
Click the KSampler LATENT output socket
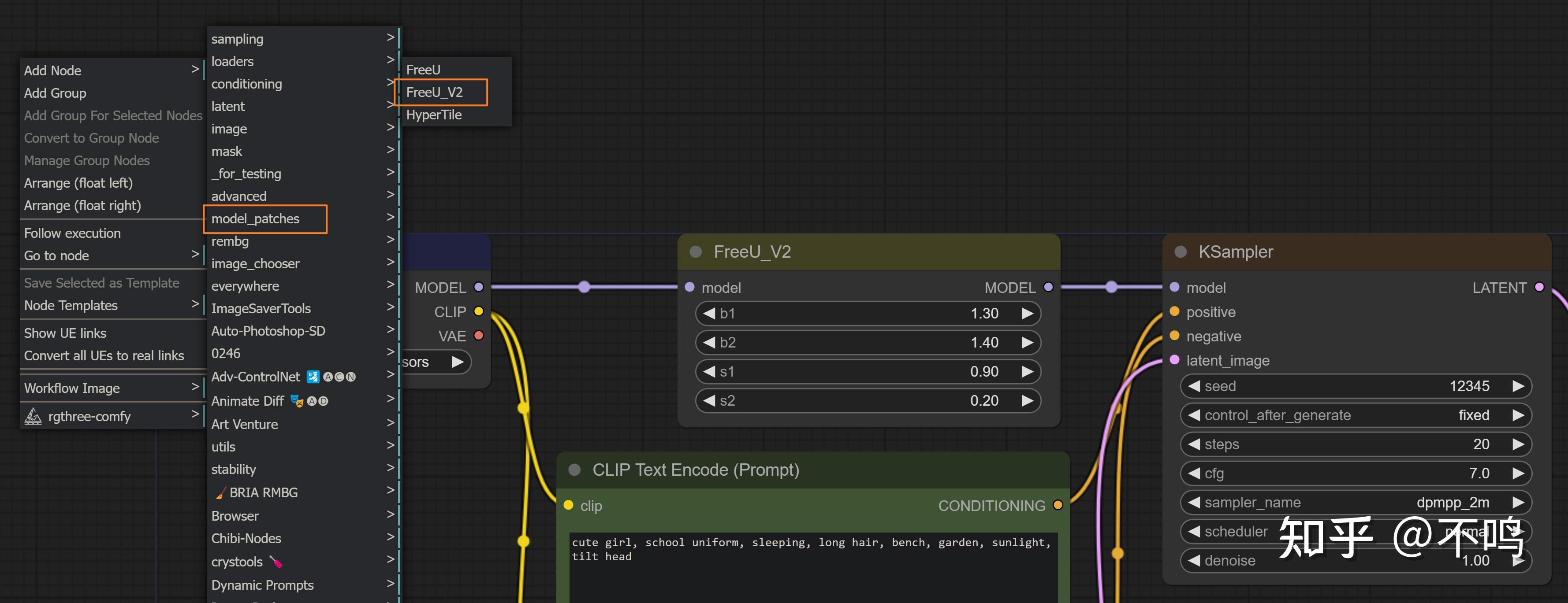[1539, 287]
